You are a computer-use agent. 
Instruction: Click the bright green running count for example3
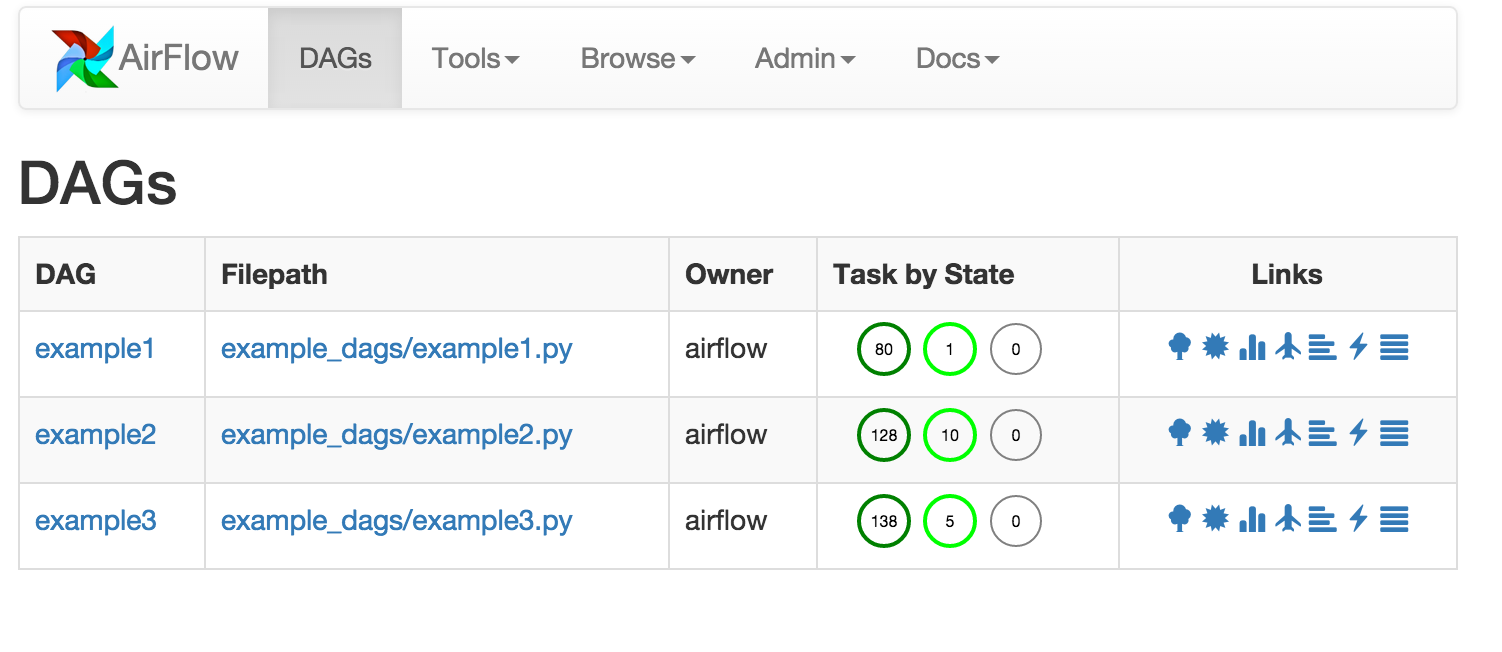pos(949,520)
